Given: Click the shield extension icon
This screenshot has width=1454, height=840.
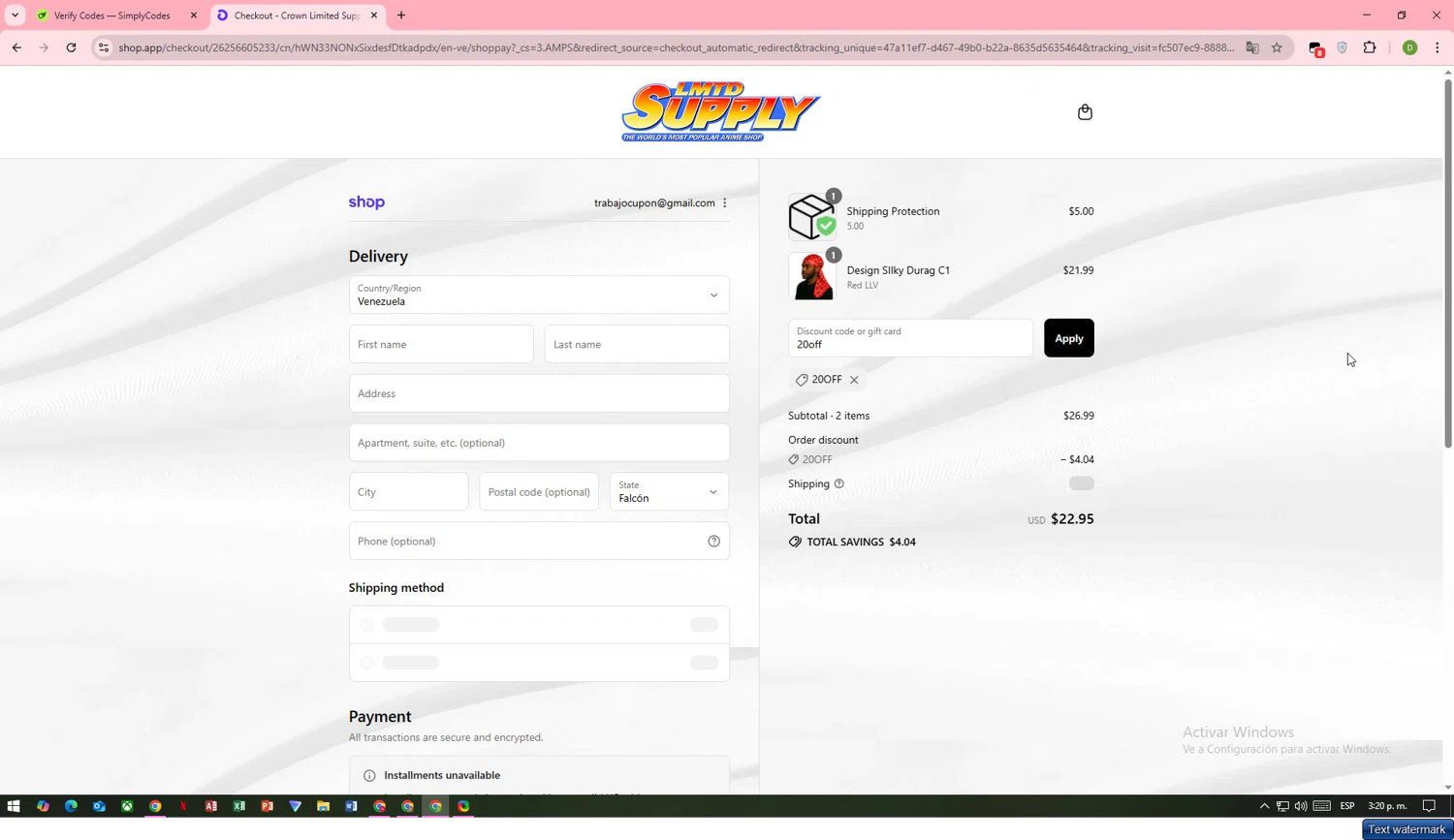Looking at the screenshot, I should pyautogui.click(x=1343, y=47).
